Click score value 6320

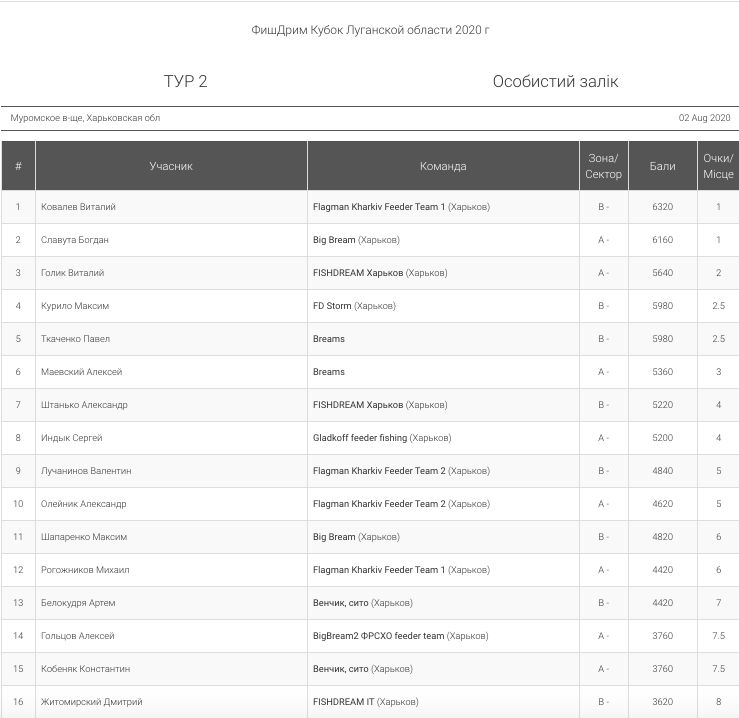point(663,207)
